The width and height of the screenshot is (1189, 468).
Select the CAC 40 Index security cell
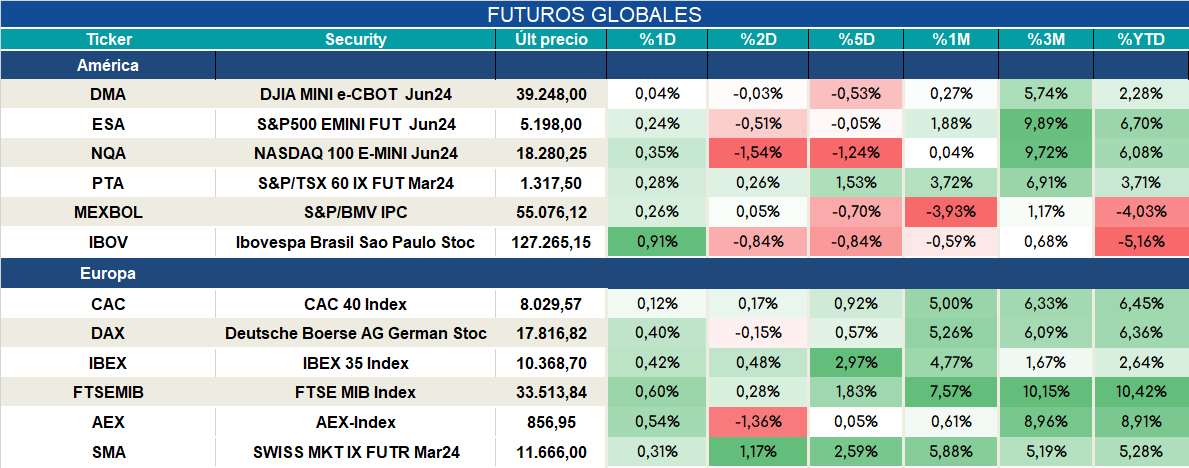(356, 304)
